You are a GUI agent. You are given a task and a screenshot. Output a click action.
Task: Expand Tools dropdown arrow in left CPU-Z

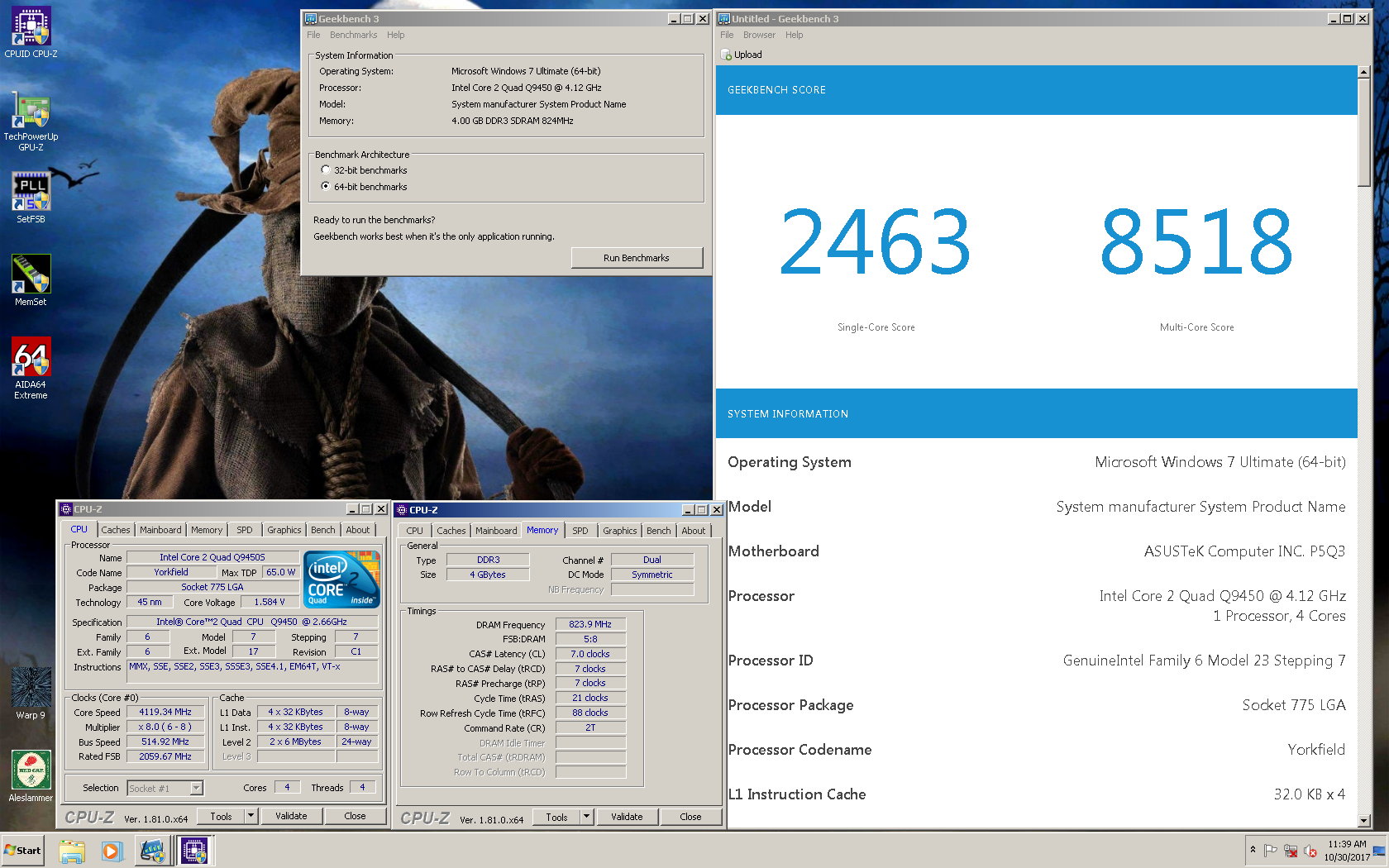click(x=251, y=816)
